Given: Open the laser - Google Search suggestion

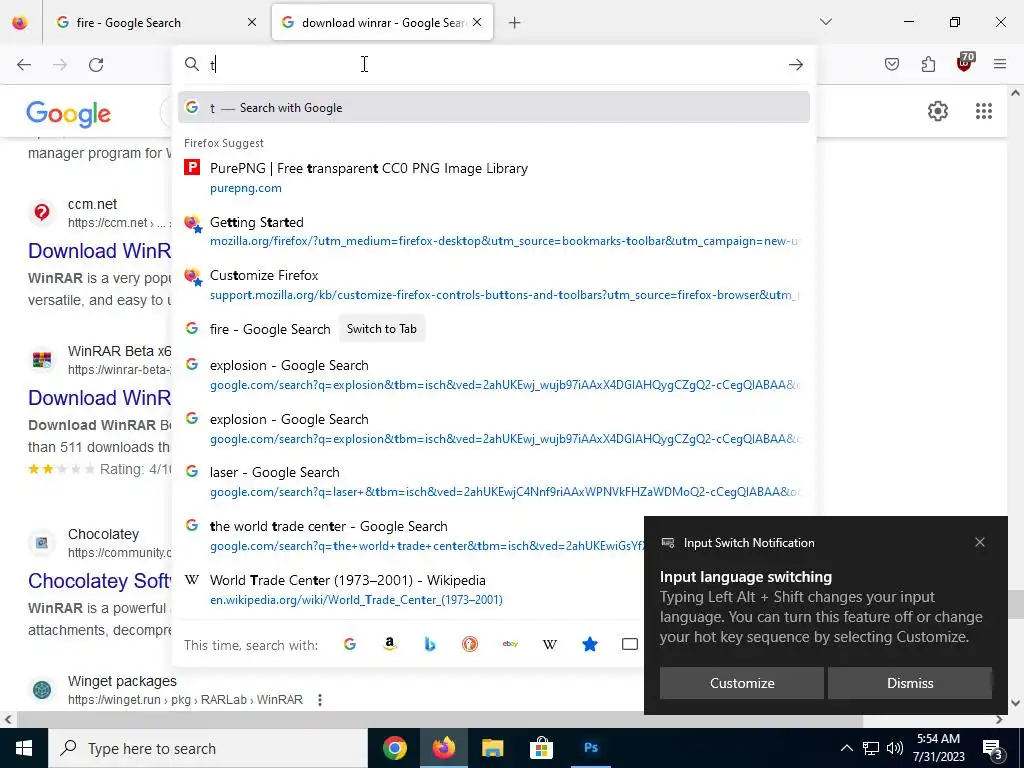Looking at the screenshot, I should (x=494, y=481).
